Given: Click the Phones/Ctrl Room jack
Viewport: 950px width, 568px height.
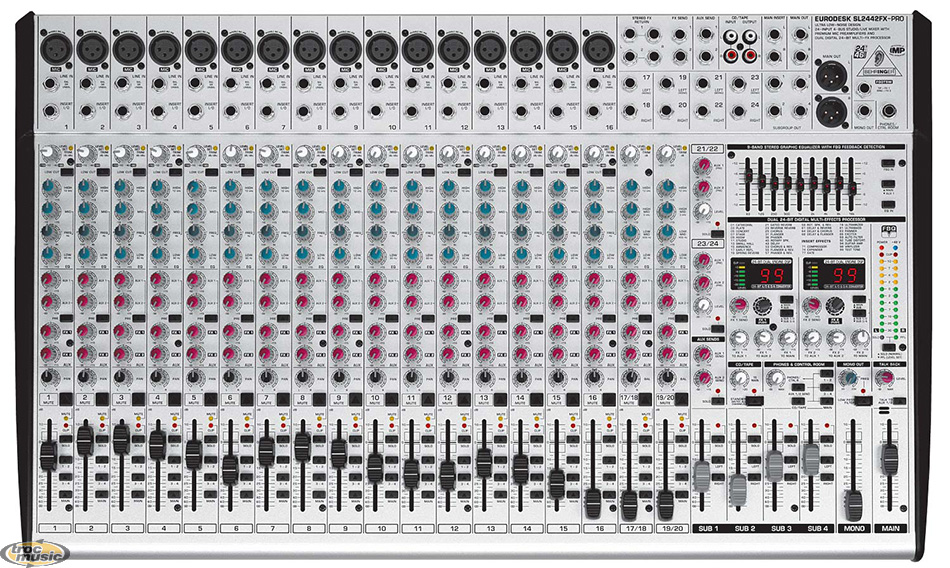Looking at the screenshot, I should [x=889, y=111].
